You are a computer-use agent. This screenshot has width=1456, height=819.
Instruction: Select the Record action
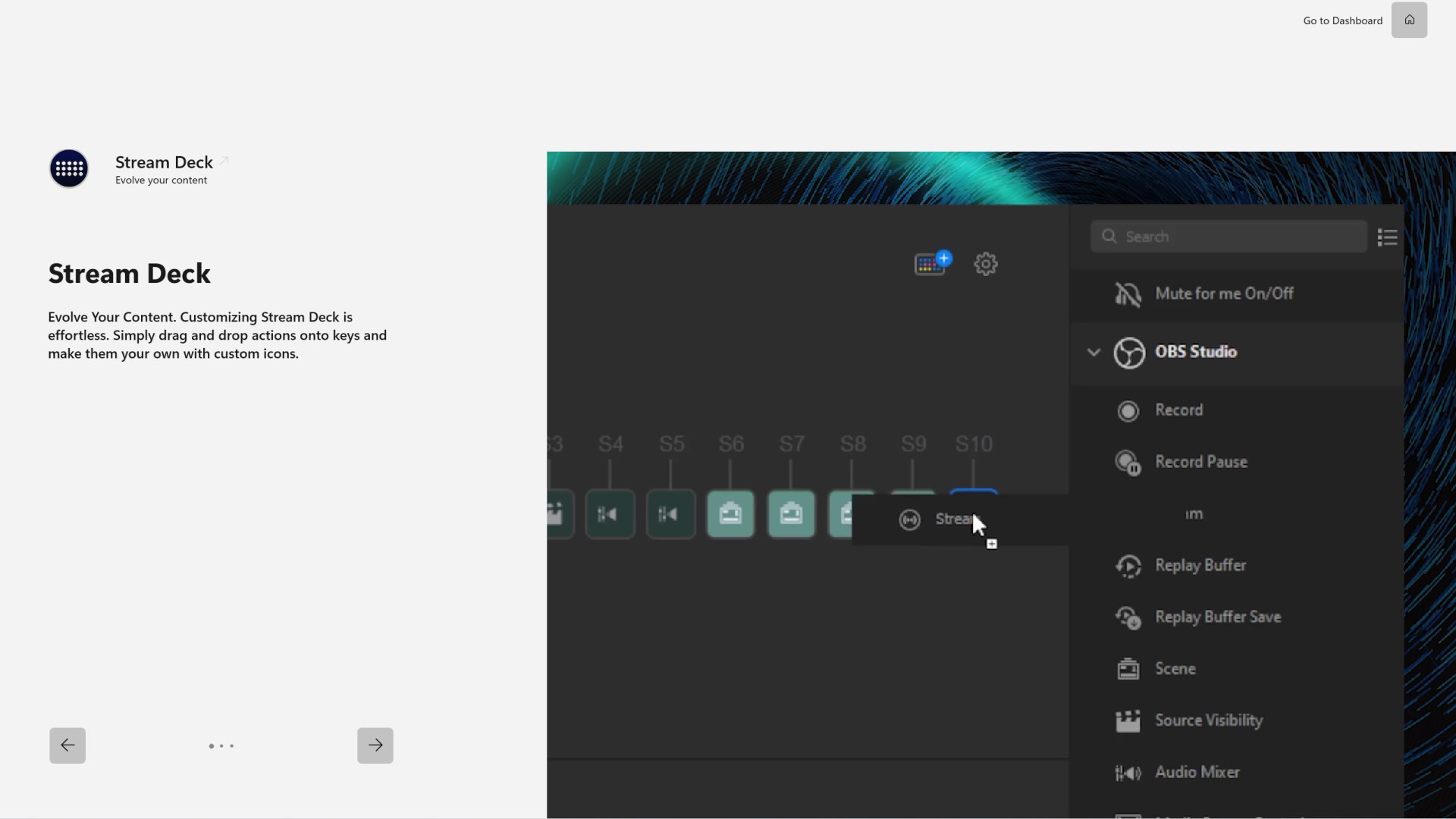pos(1178,410)
